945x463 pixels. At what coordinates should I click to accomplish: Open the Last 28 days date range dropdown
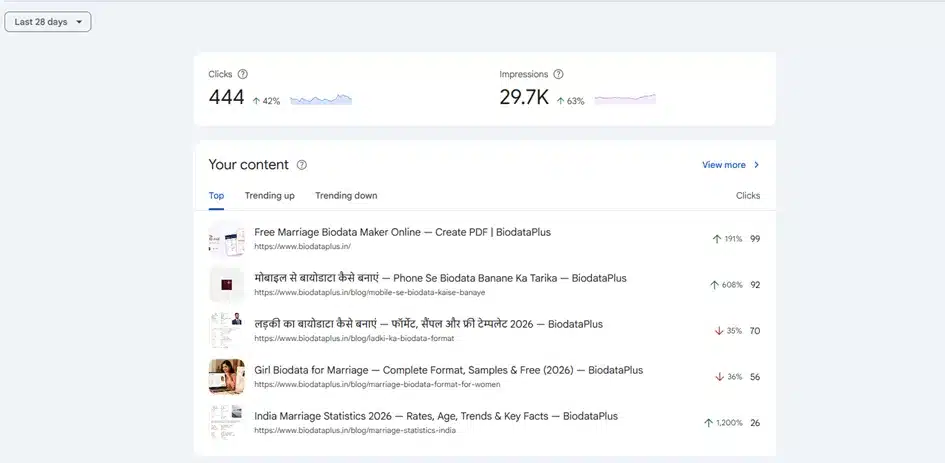pos(48,22)
